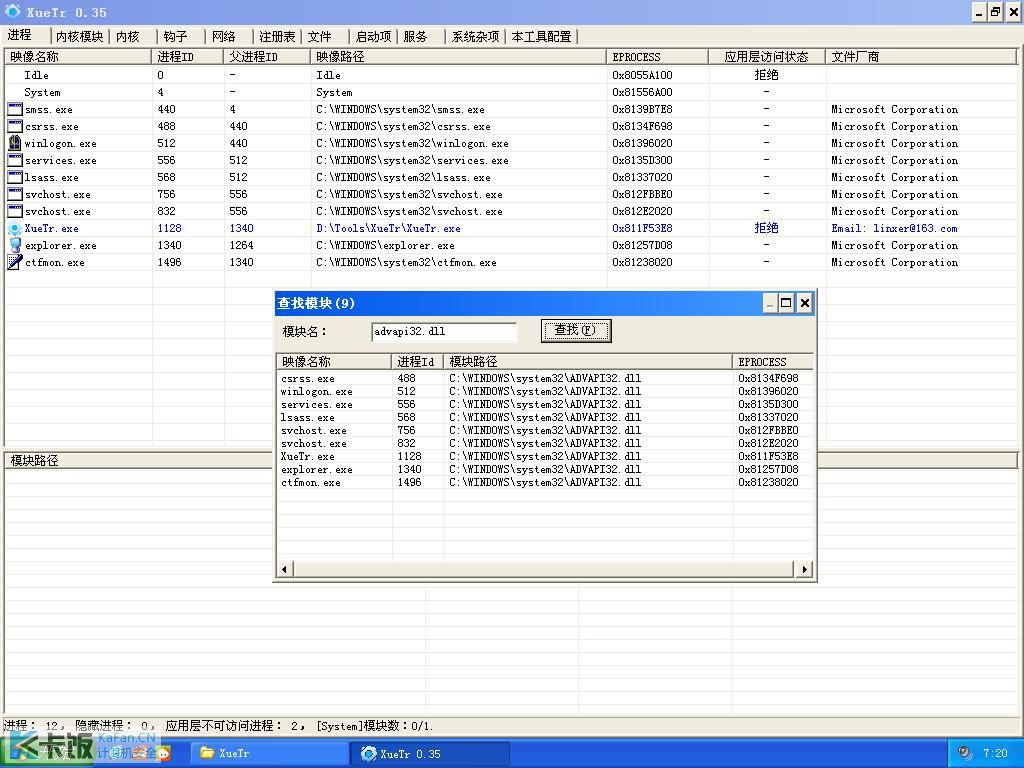Click the explorer.exe process icon

[14, 246]
